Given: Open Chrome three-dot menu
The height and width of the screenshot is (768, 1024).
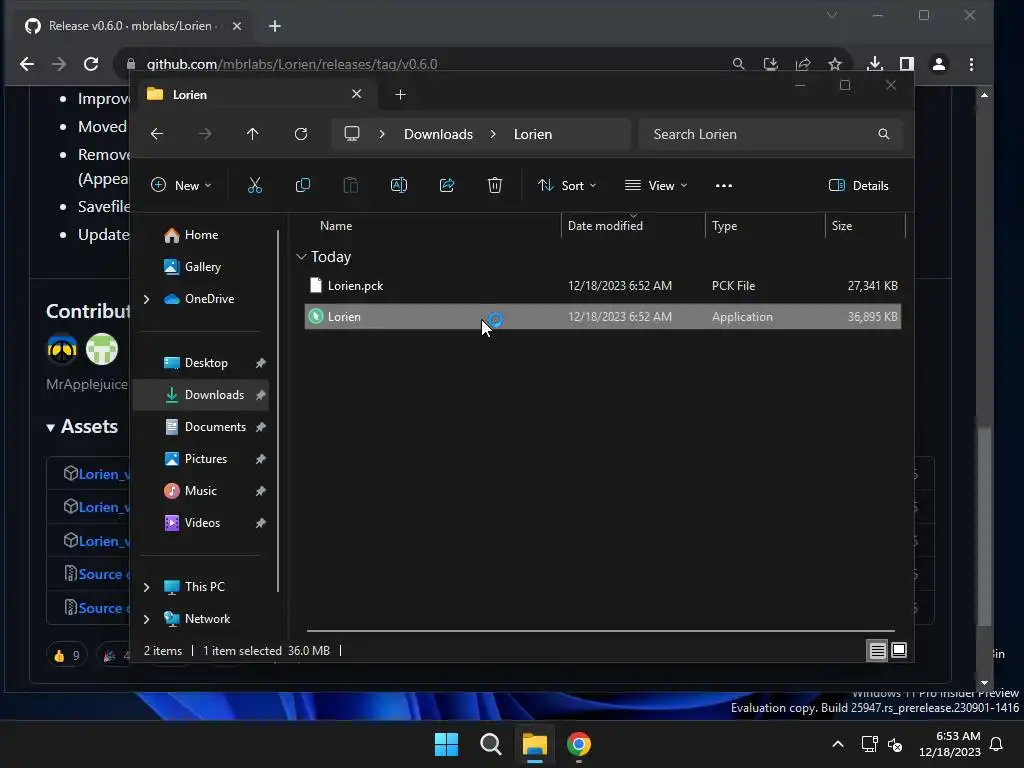Looking at the screenshot, I should coord(971,64).
